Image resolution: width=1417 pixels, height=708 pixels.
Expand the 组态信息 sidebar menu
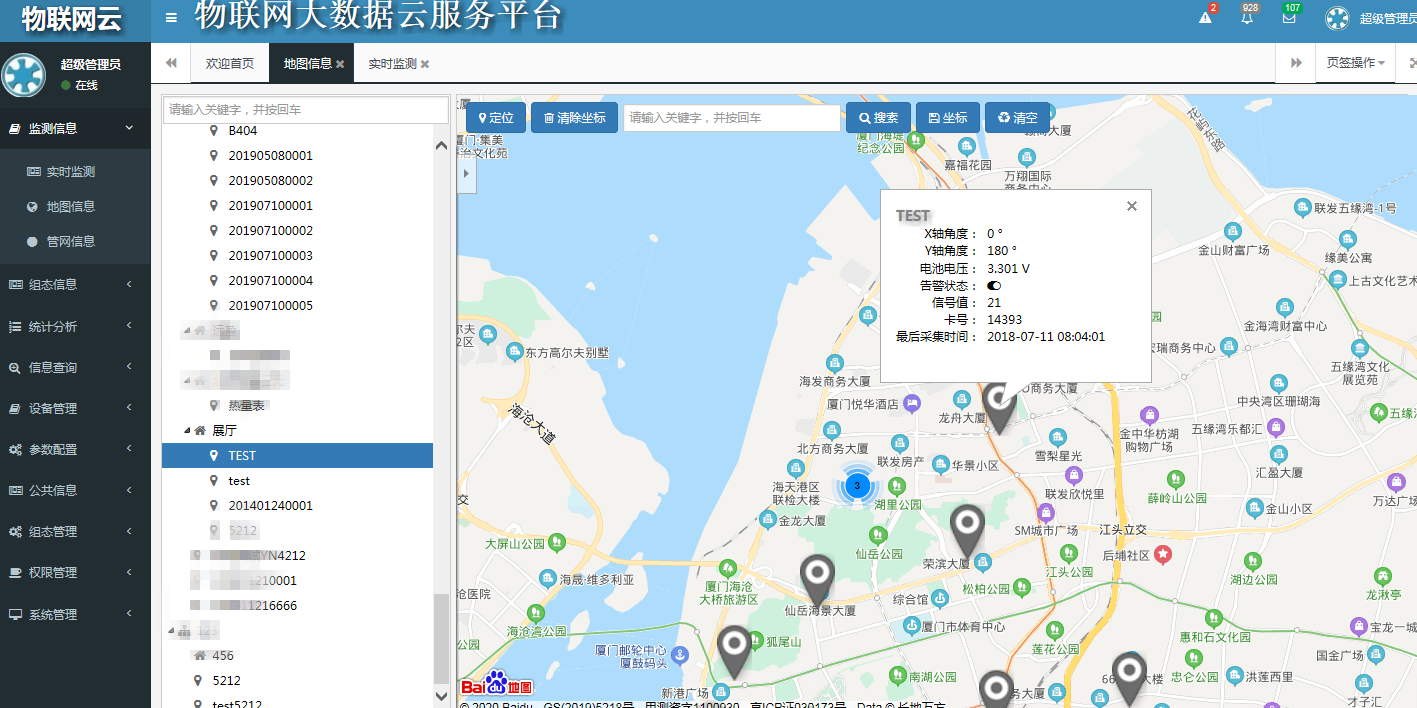75,284
